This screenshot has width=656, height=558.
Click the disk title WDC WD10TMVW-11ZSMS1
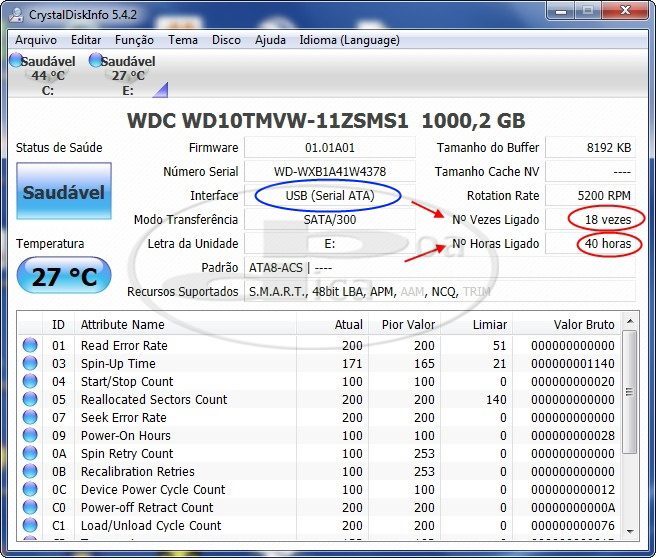[267, 121]
